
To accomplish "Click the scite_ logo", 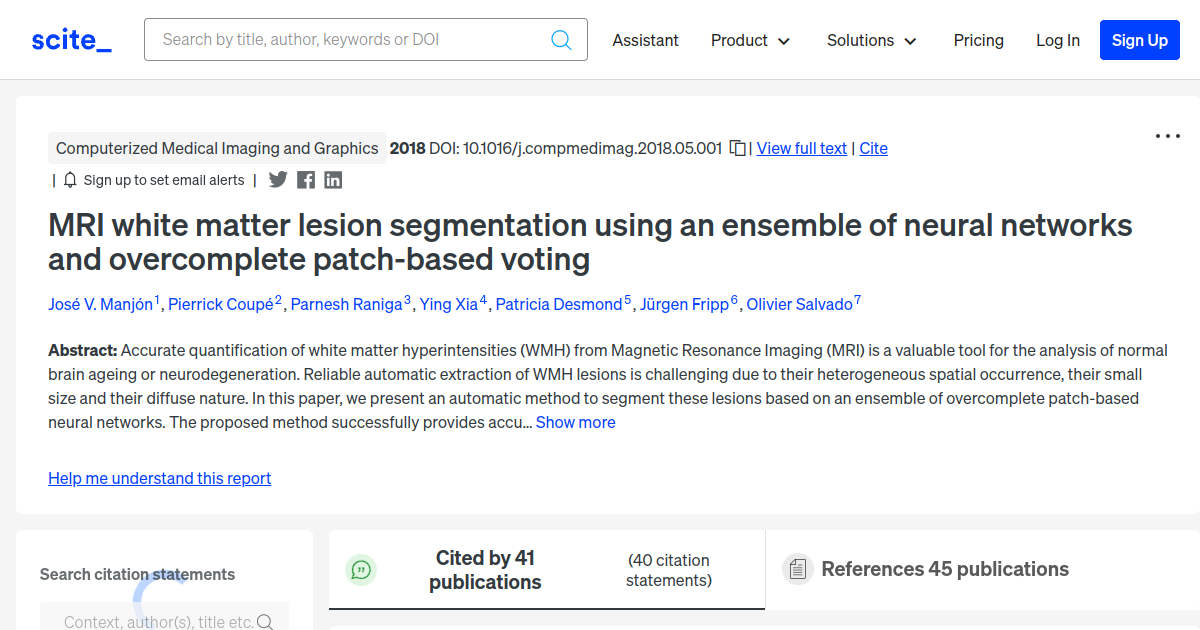I will tap(72, 40).
